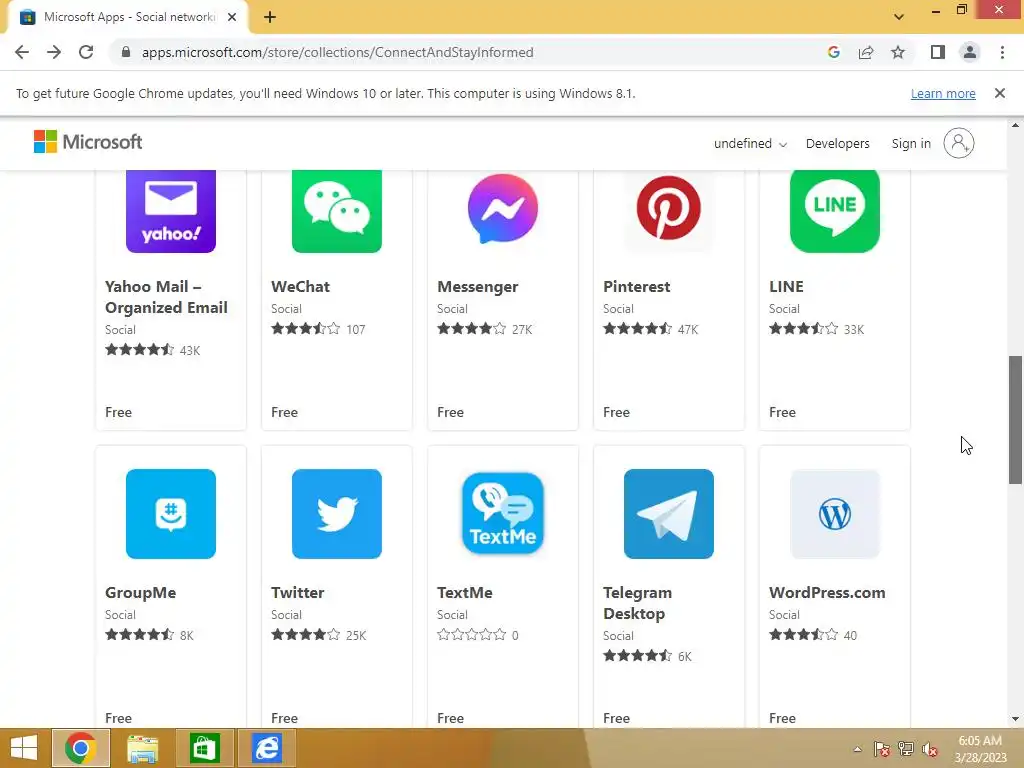Viewport: 1024px width, 768px height.
Task: Click Twitter star rating 25K
Action: 319,635
